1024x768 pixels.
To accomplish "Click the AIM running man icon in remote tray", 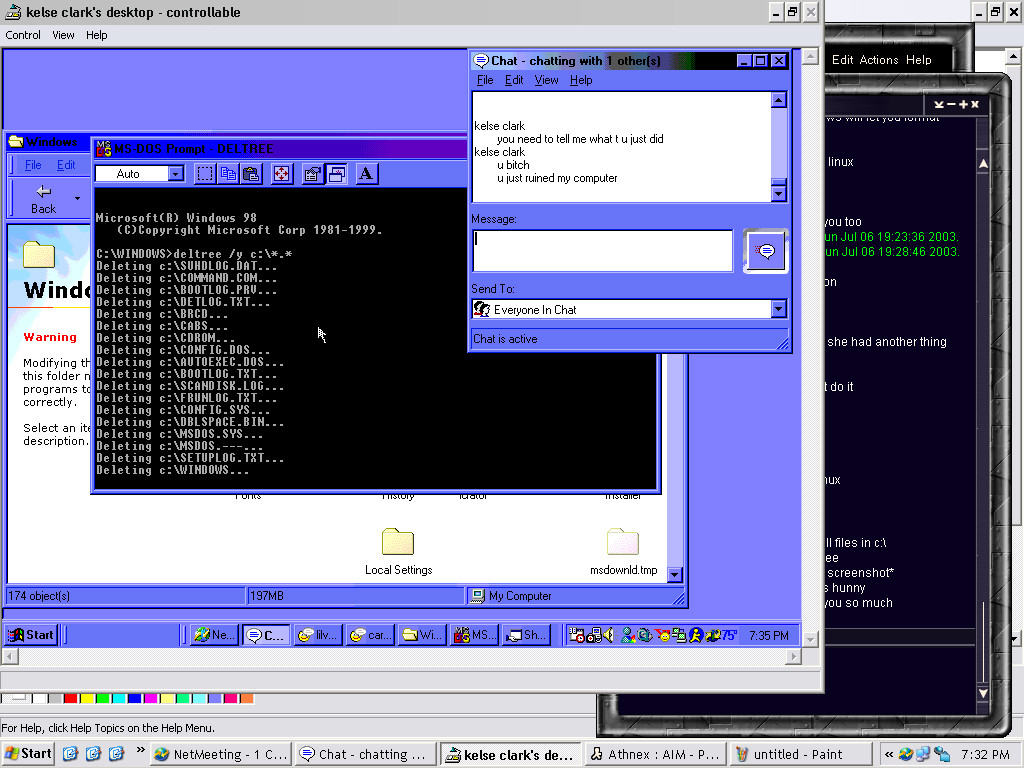I will [696, 635].
